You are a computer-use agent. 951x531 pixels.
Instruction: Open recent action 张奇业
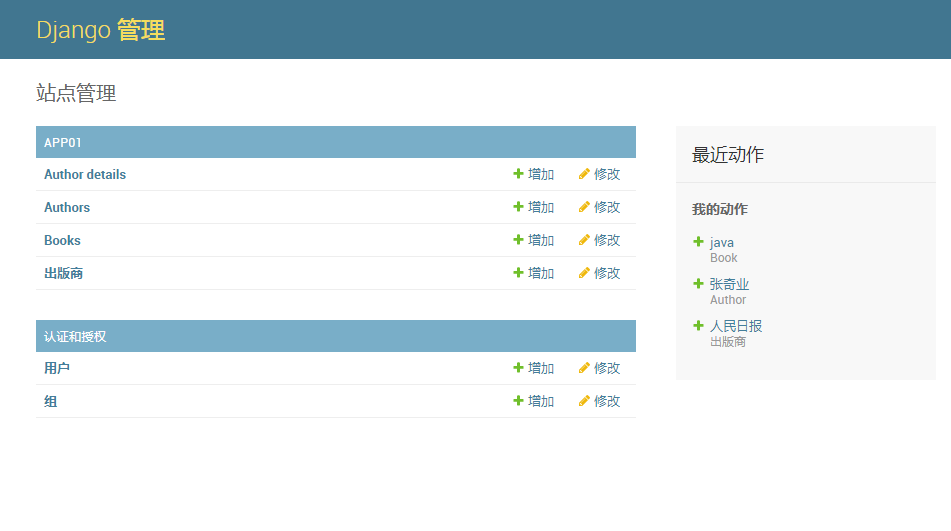tap(730, 284)
